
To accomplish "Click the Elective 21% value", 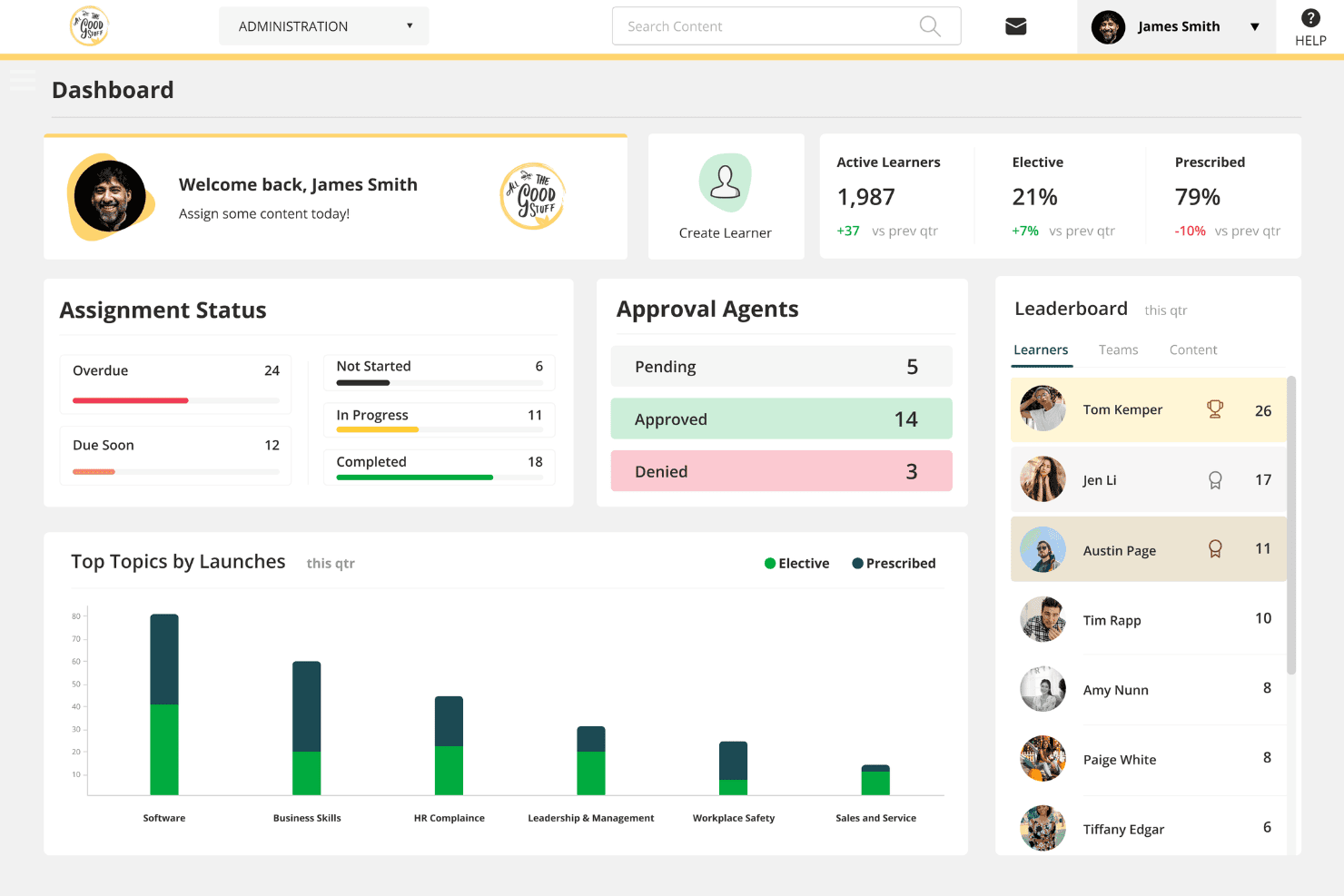I will click(1034, 197).
